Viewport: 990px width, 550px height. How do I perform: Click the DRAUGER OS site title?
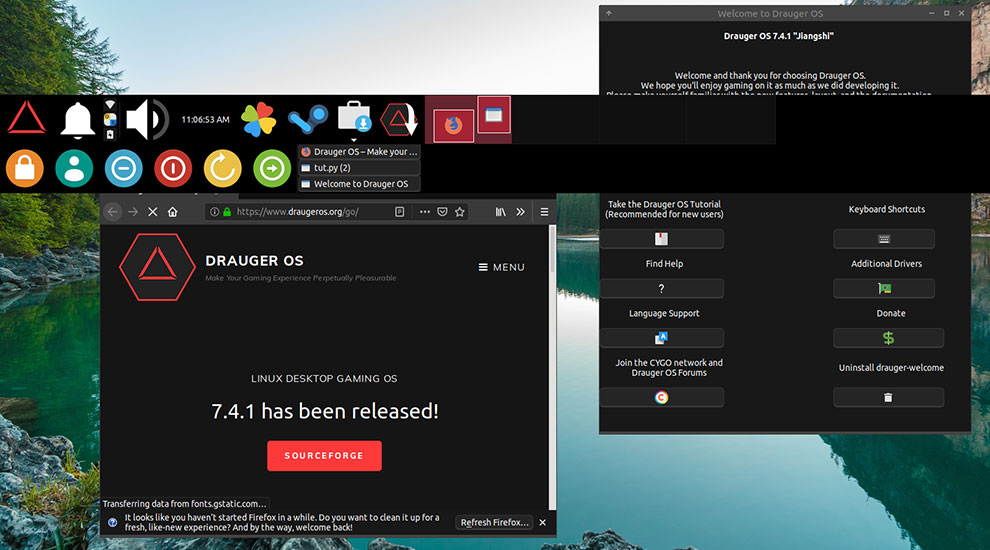tap(254, 261)
